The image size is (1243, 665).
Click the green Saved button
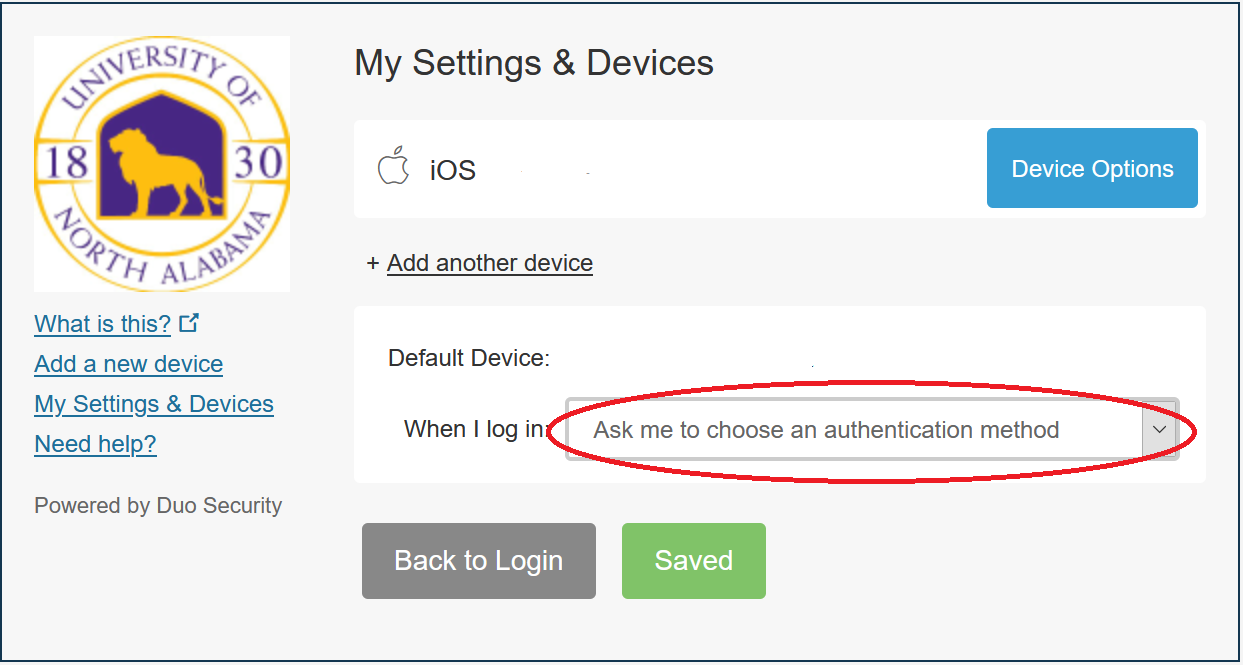tap(694, 561)
